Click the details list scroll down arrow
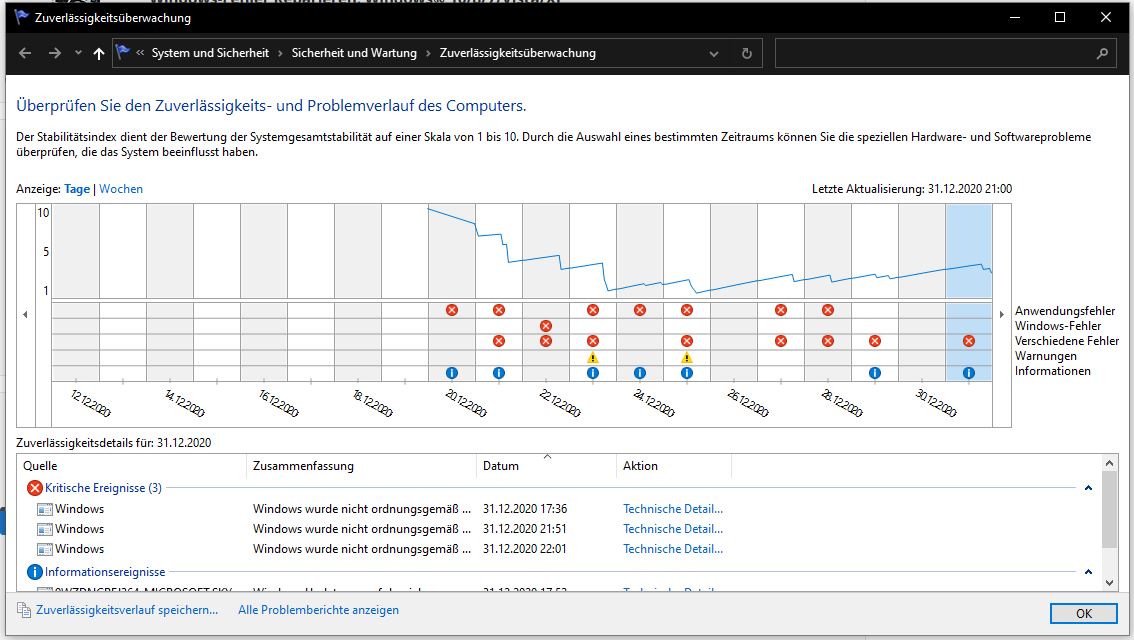 click(1109, 583)
